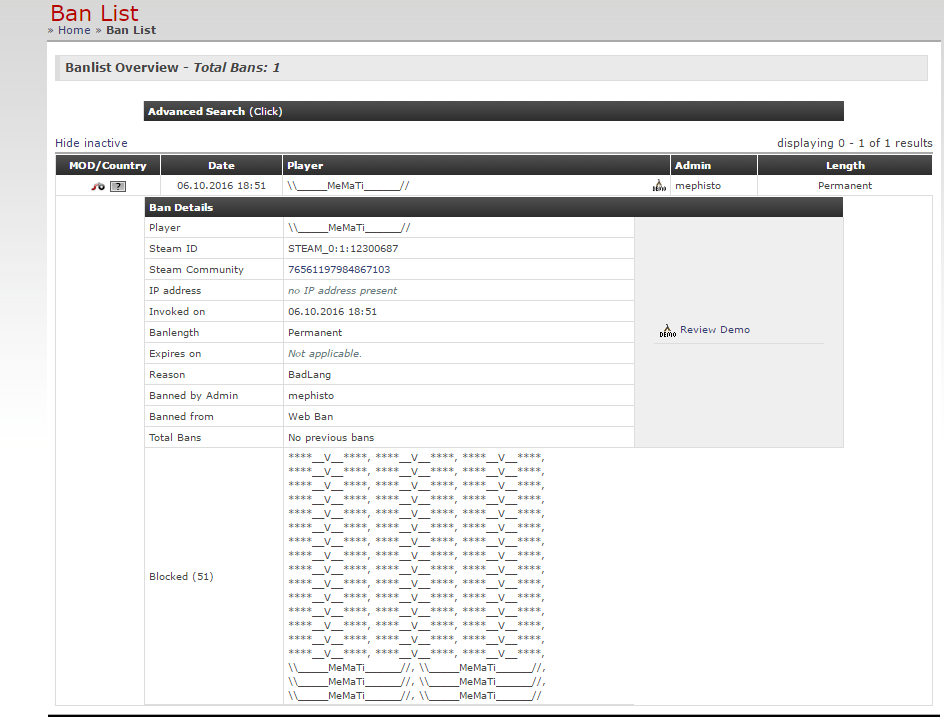
Task: Sort by the MOD/Country column header
Action: click(x=108, y=166)
